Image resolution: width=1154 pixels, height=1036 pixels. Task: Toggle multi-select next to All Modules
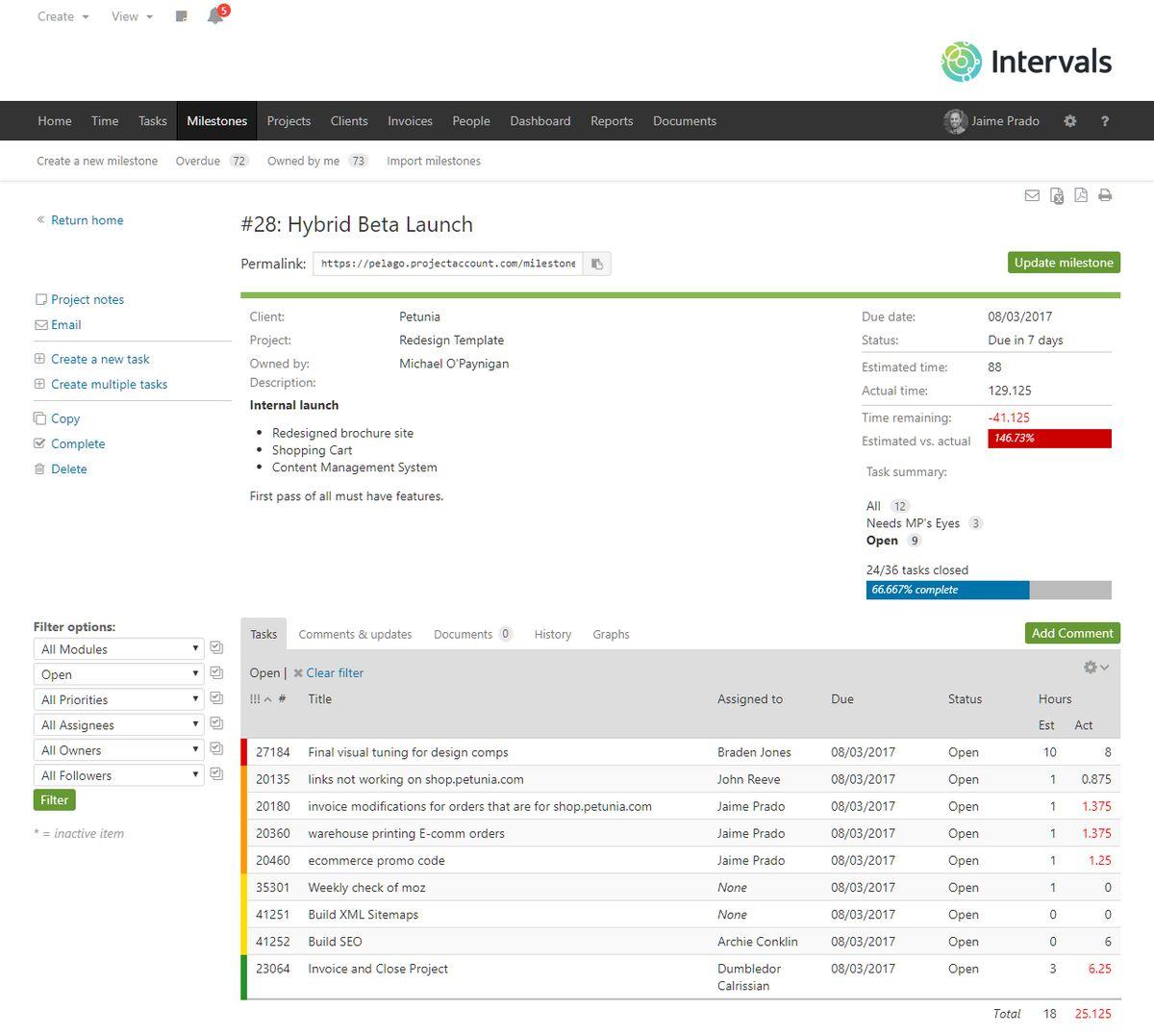[216, 648]
